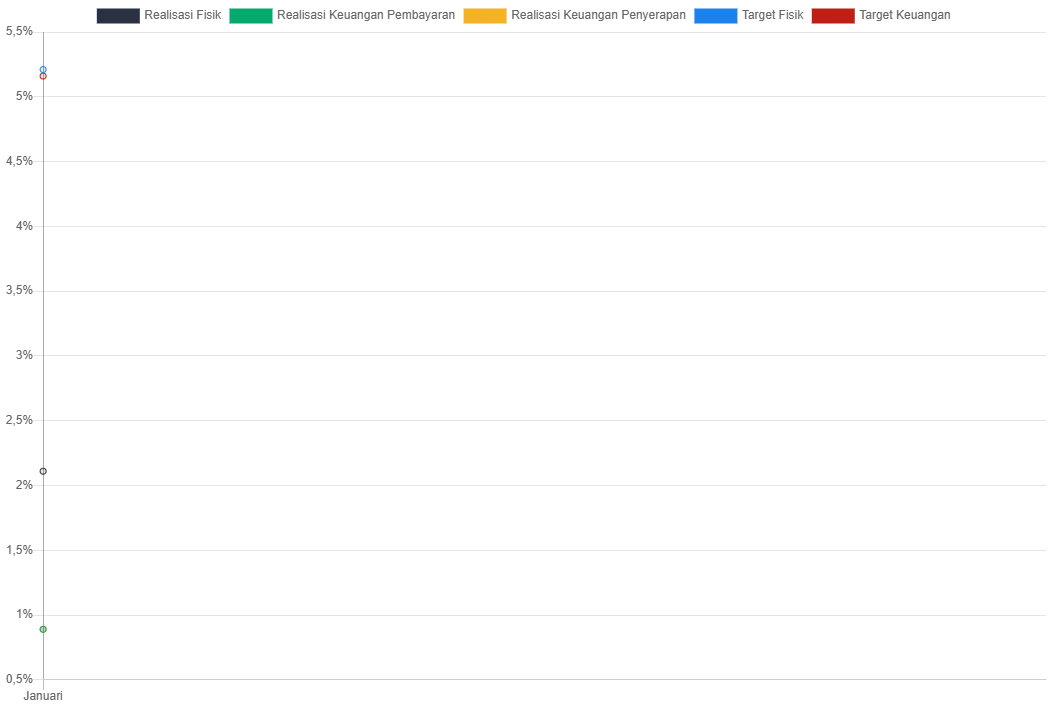Hide the Realisasi Keuangan Pembayaran series via label
Screen dimensions: 1049x710
coord(365,16)
